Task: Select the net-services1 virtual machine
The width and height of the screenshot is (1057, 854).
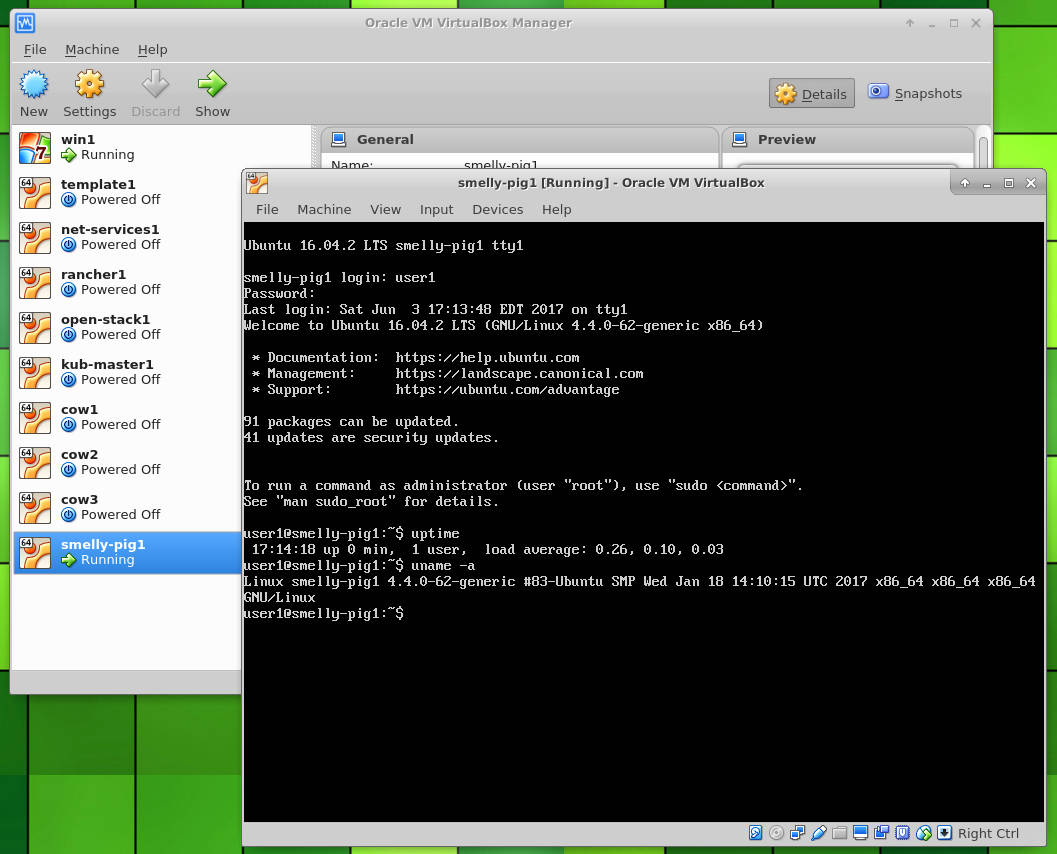Action: (127, 237)
